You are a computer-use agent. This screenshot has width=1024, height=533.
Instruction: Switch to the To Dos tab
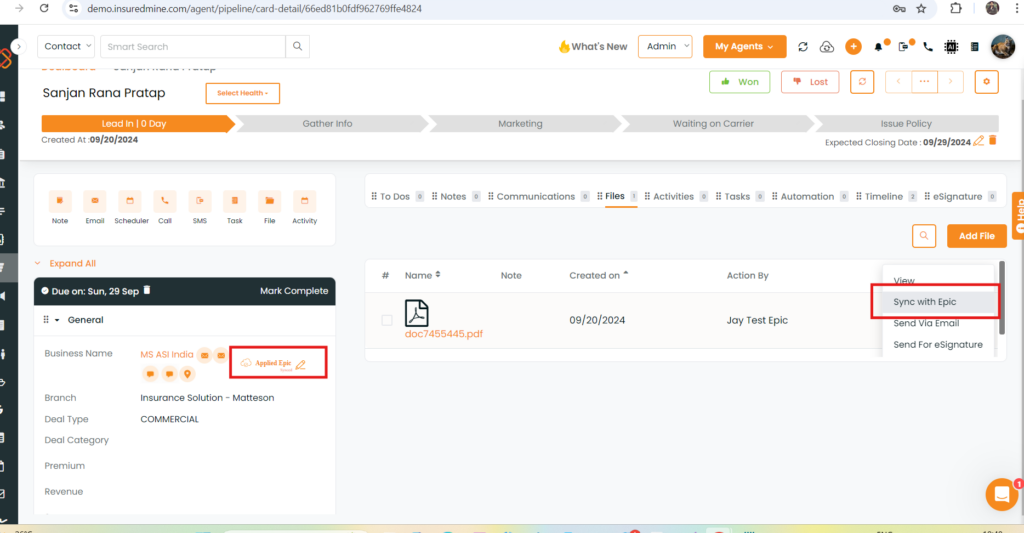click(x=394, y=196)
